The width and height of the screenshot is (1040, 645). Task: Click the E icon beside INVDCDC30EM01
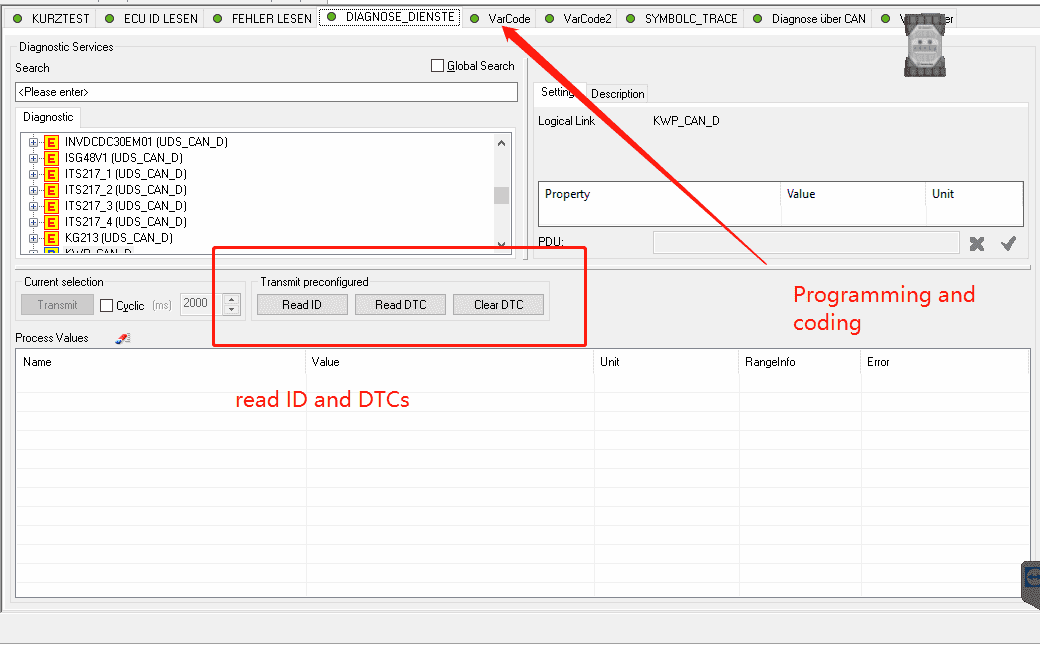(x=51, y=142)
